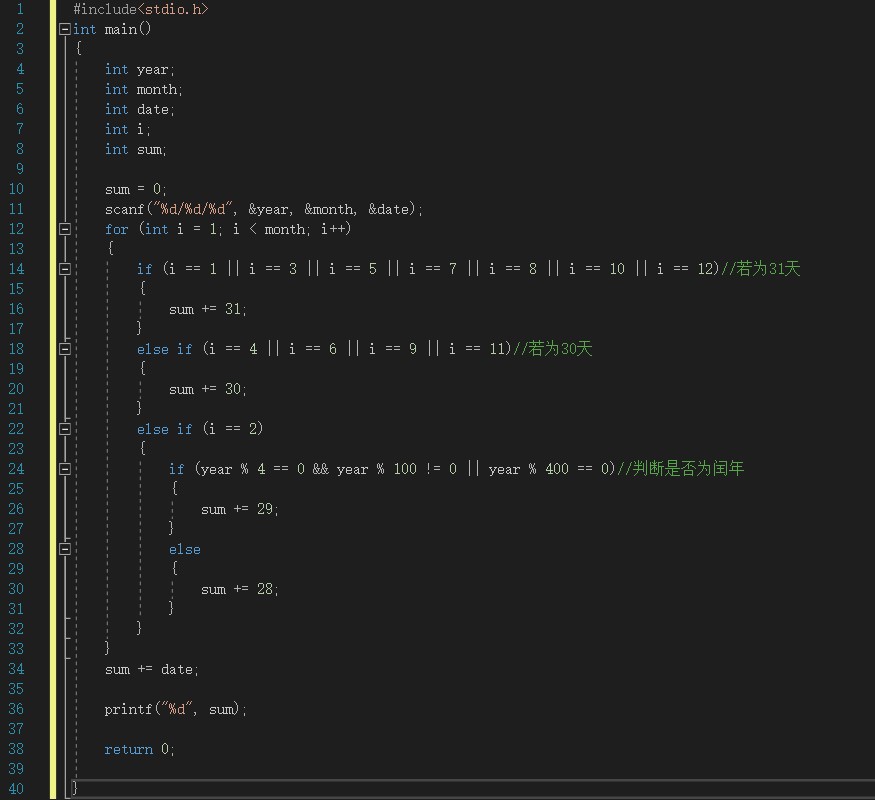This screenshot has height=800, width=875.
Task: Click the 'int i;' declaration
Action: tap(127, 129)
